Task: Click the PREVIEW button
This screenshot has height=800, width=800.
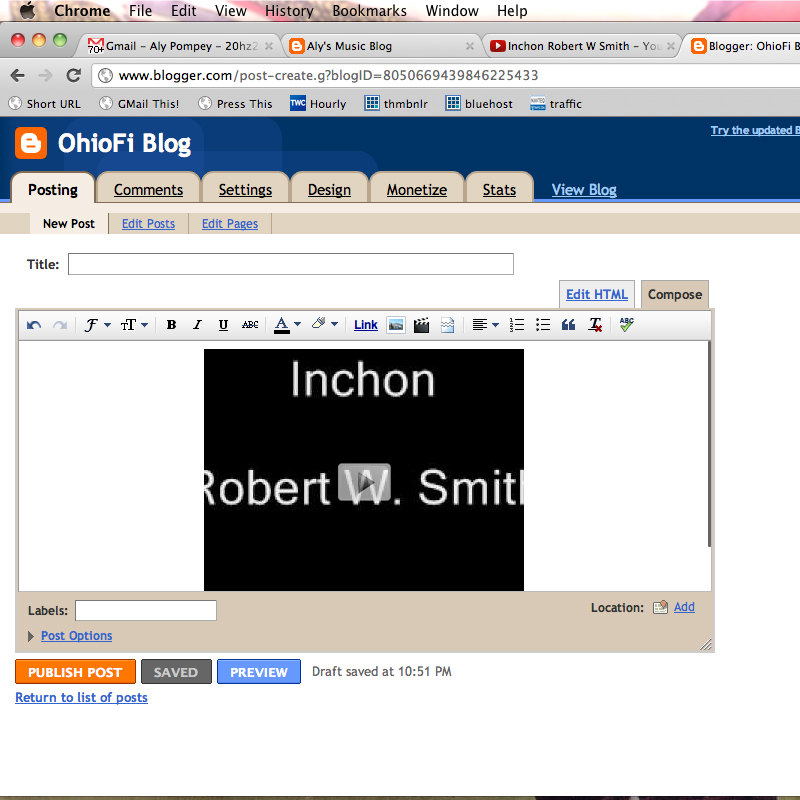Action: coord(259,672)
